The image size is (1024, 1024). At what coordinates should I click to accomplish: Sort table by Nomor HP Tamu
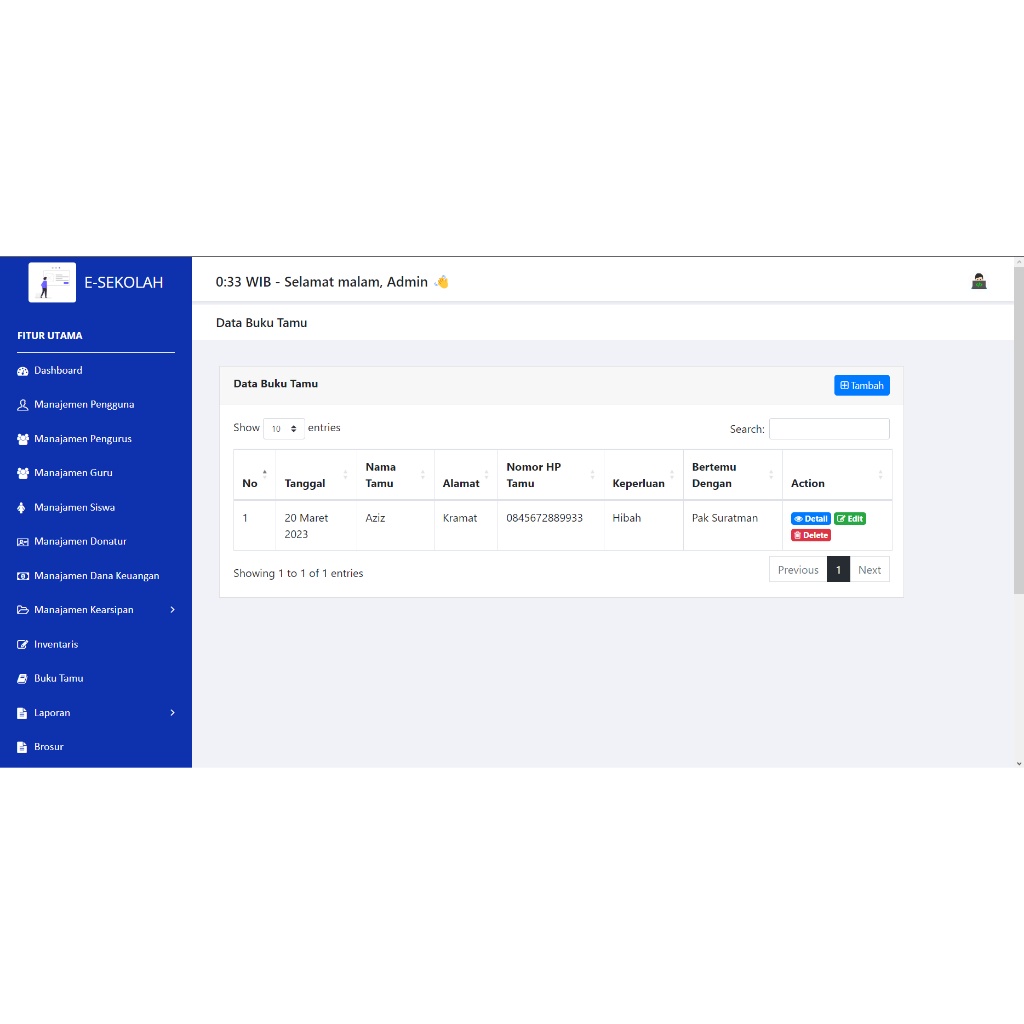click(551, 475)
